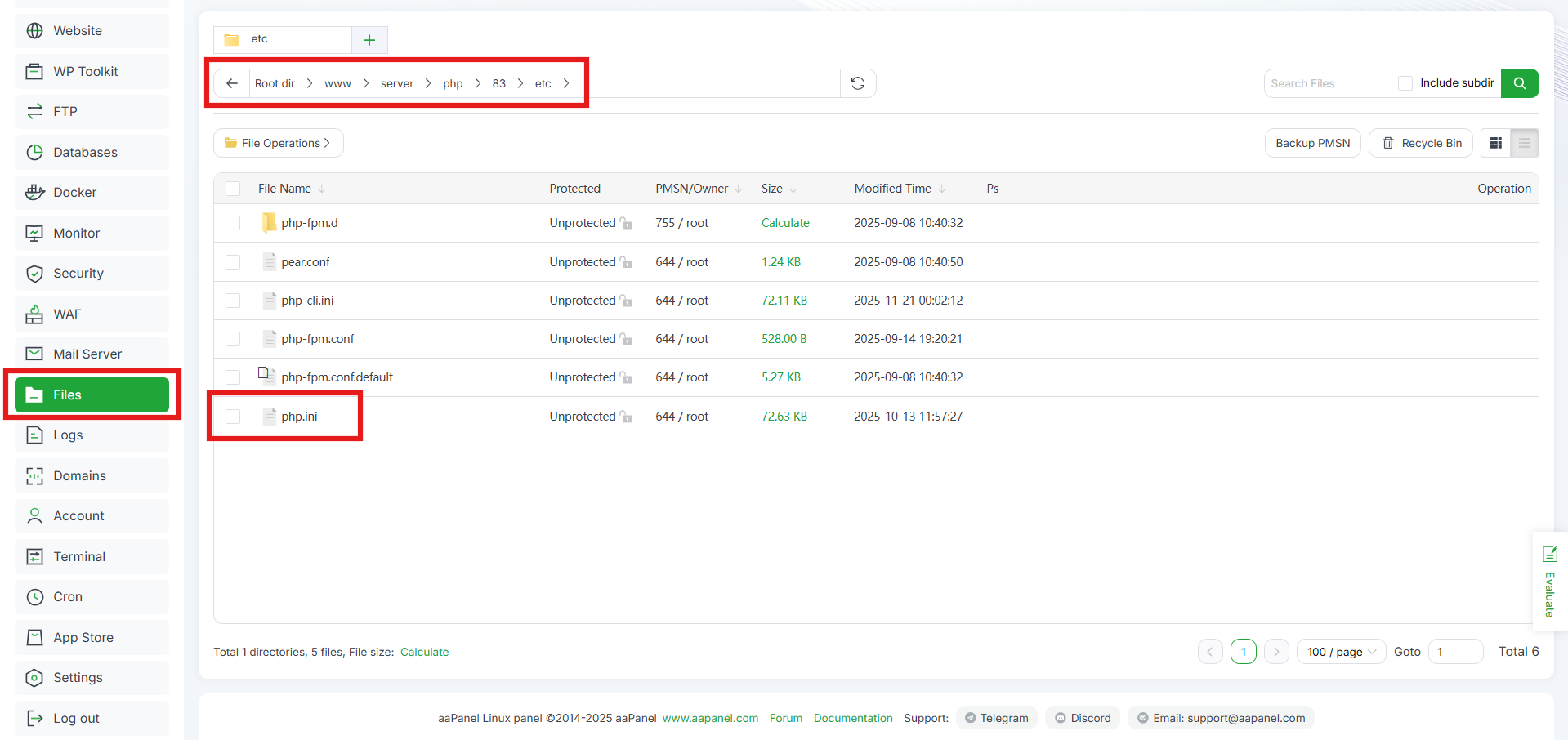The image size is (1568, 740).
Task: Click the Terminal icon in sidebar
Action: coord(34,557)
